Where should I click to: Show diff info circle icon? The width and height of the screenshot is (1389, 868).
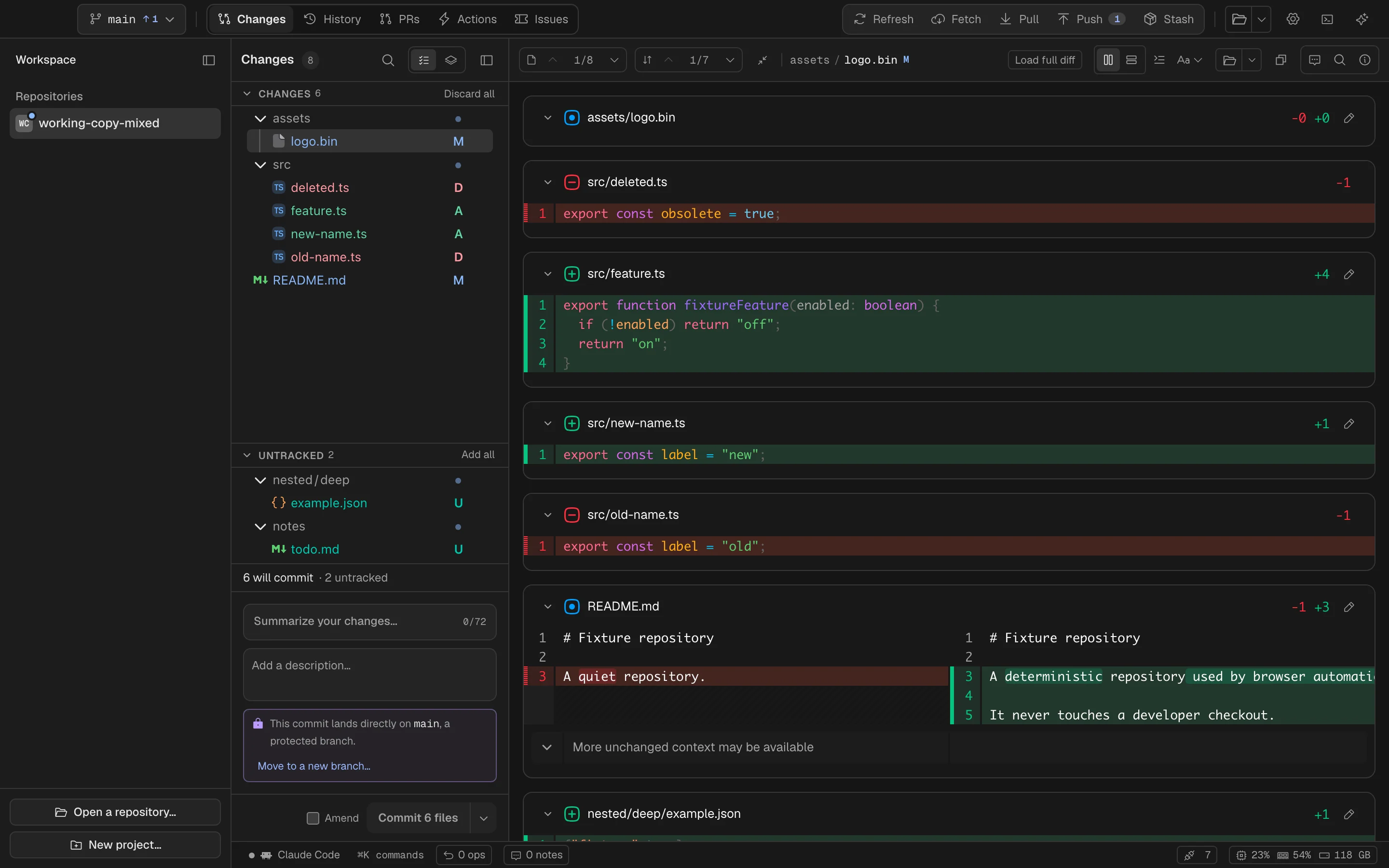pyautogui.click(x=1365, y=60)
